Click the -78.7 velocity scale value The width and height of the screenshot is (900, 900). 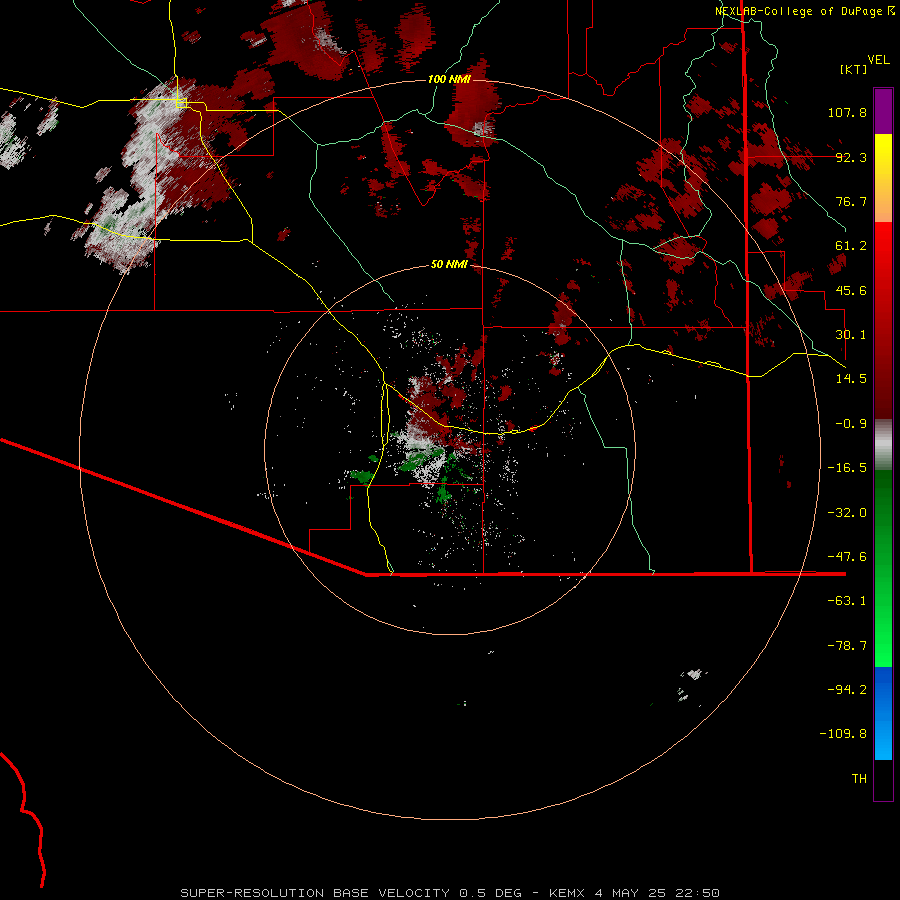click(x=847, y=646)
